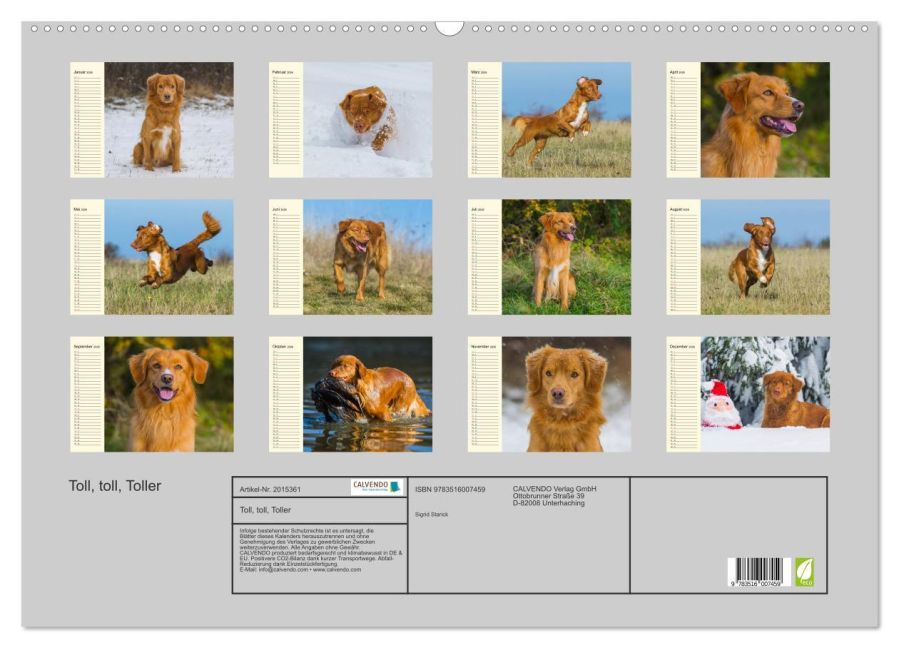Screen dimensions: 899x648
Task: Click the large 'Toll, toll, Toller' title
Action: point(115,486)
